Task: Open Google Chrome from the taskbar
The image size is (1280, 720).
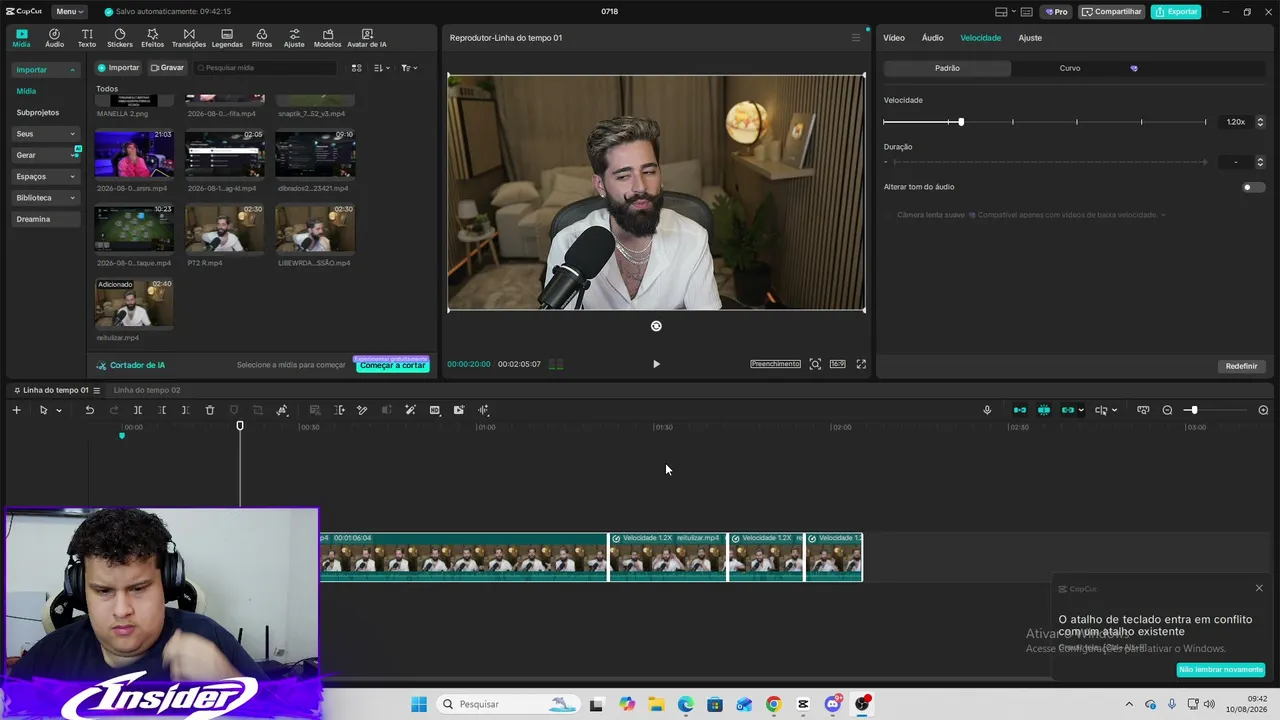Action: tap(773, 704)
